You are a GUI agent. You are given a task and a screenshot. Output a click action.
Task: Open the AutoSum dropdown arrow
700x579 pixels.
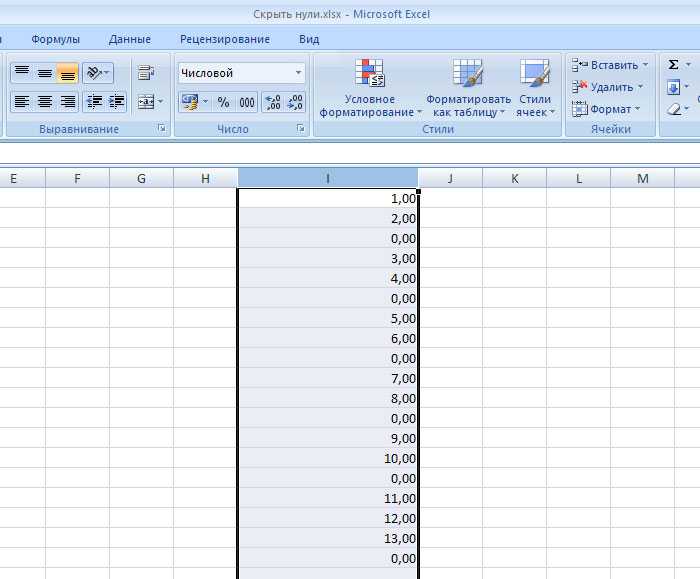point(688,65)
